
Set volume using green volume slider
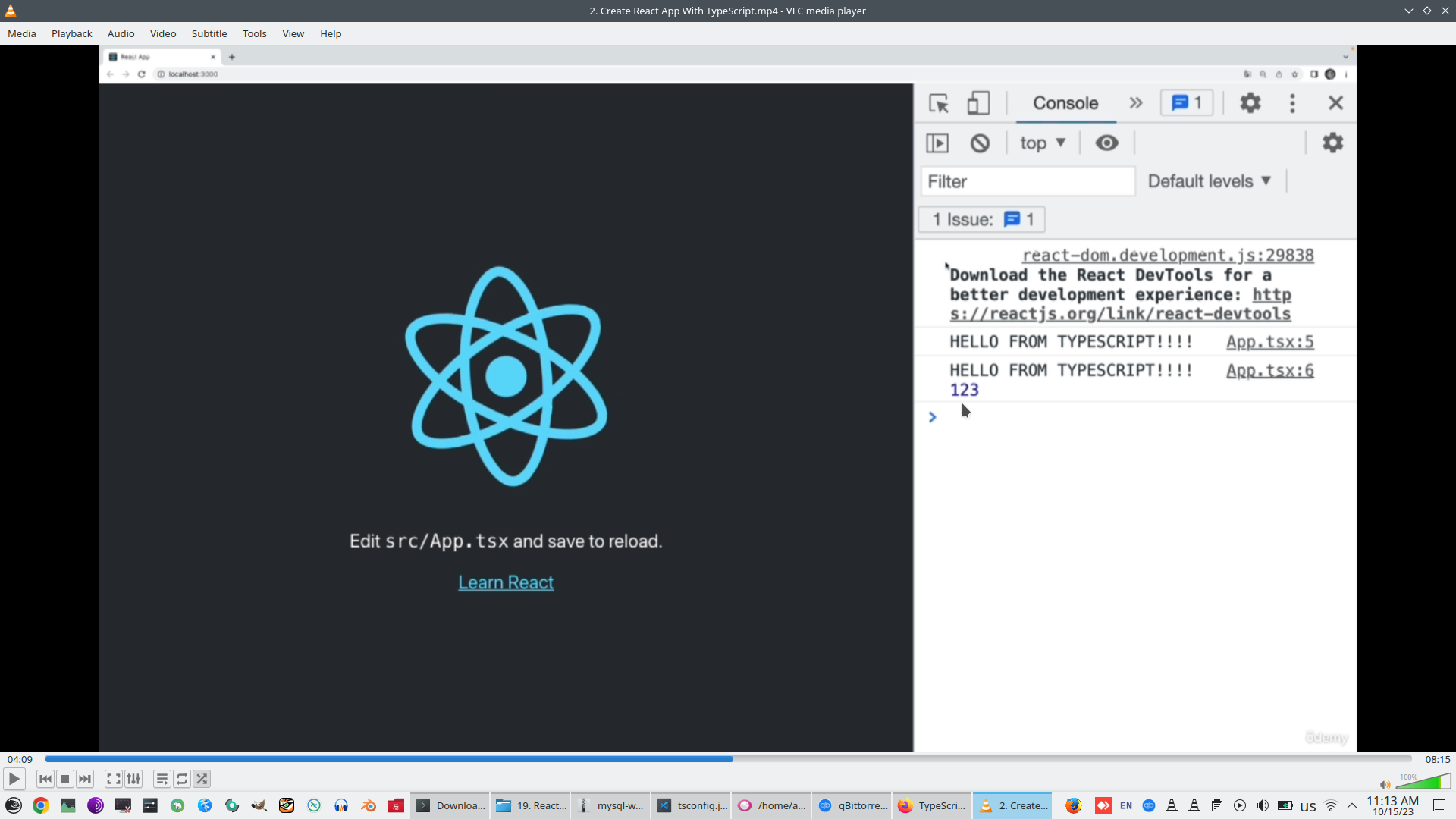[1423, 783]
